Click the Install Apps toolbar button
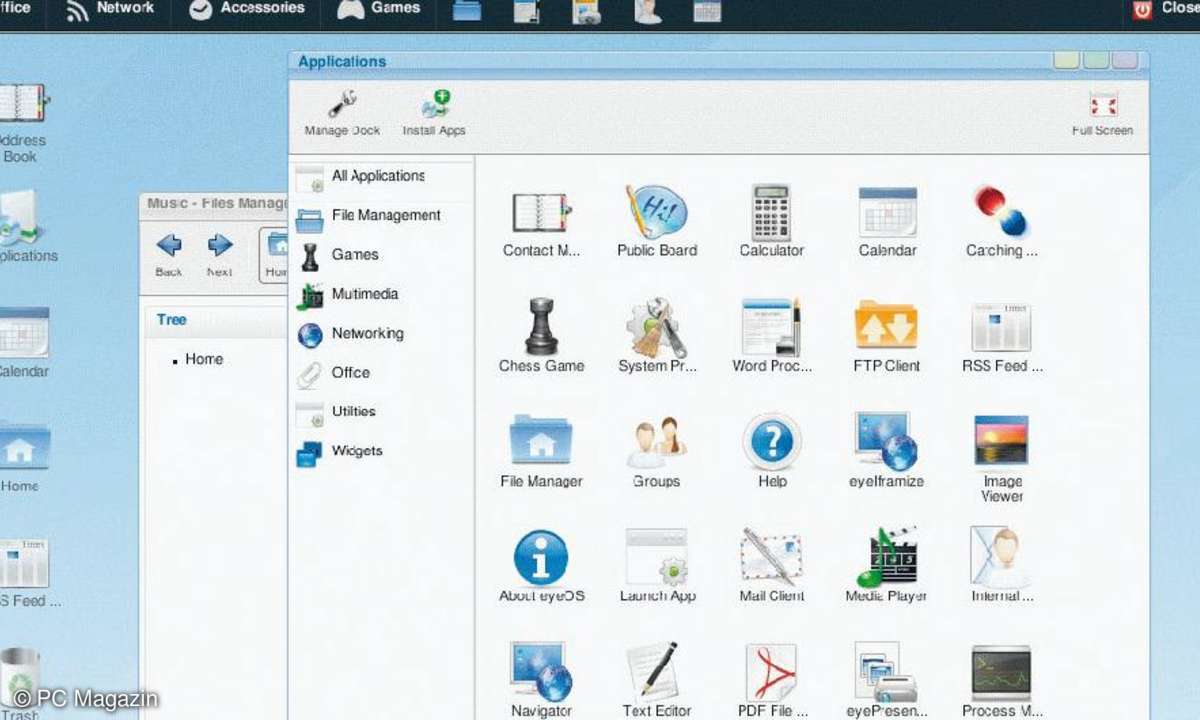Image resolution: width=1200 pixels, height=720 pixels. tap(434, 112)
